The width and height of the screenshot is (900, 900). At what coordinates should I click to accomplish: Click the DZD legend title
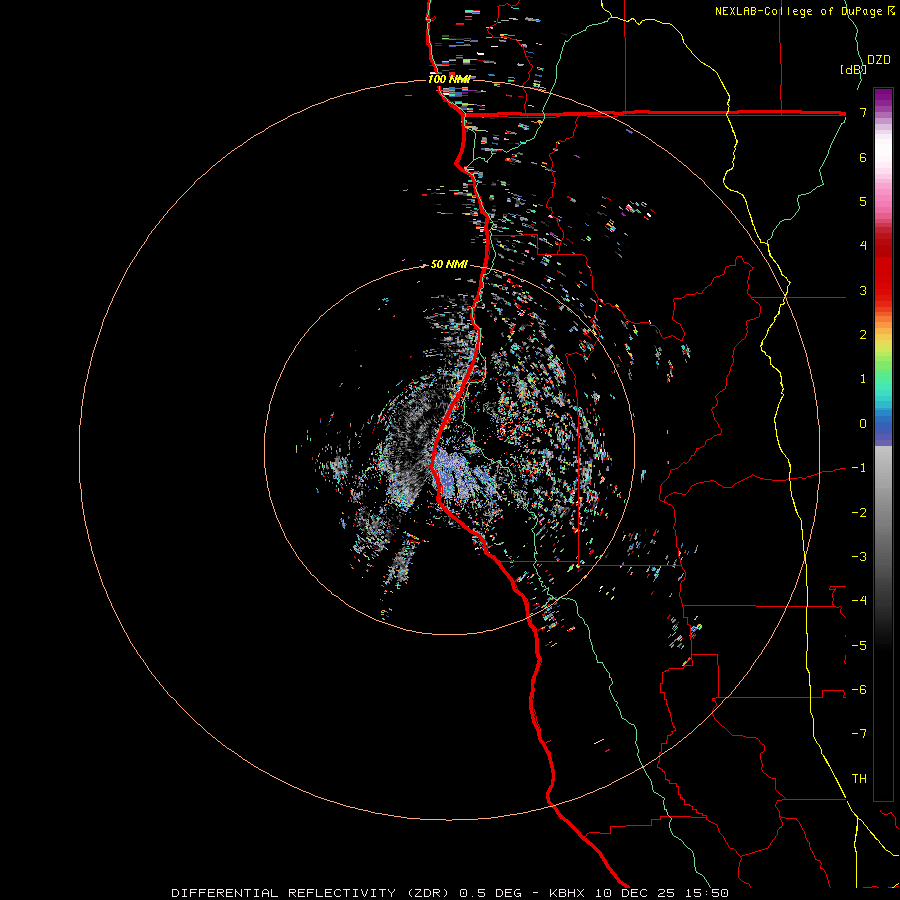[x=879, y=60]
